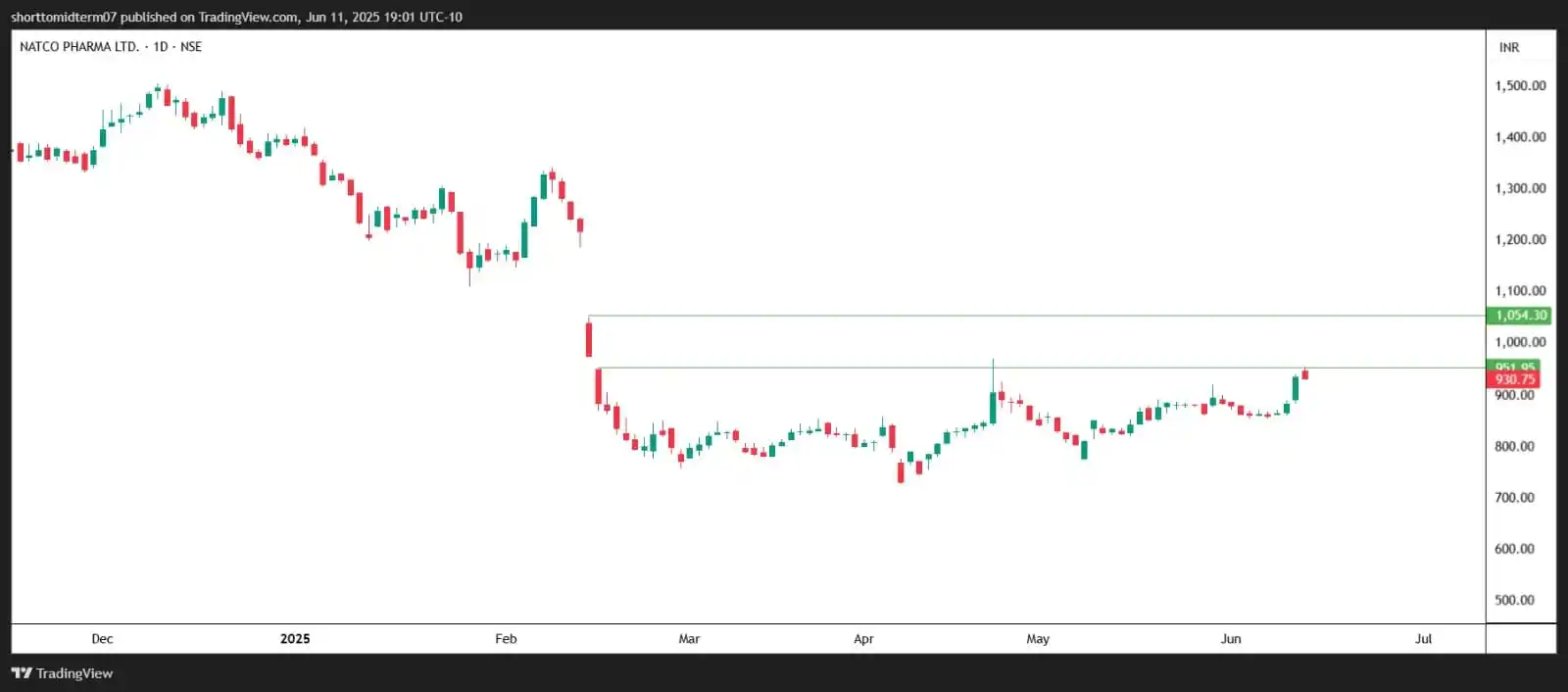The height and width of the screenshot is (692, 1568).
Task: Click the INR currency label
Action: 1509,47
